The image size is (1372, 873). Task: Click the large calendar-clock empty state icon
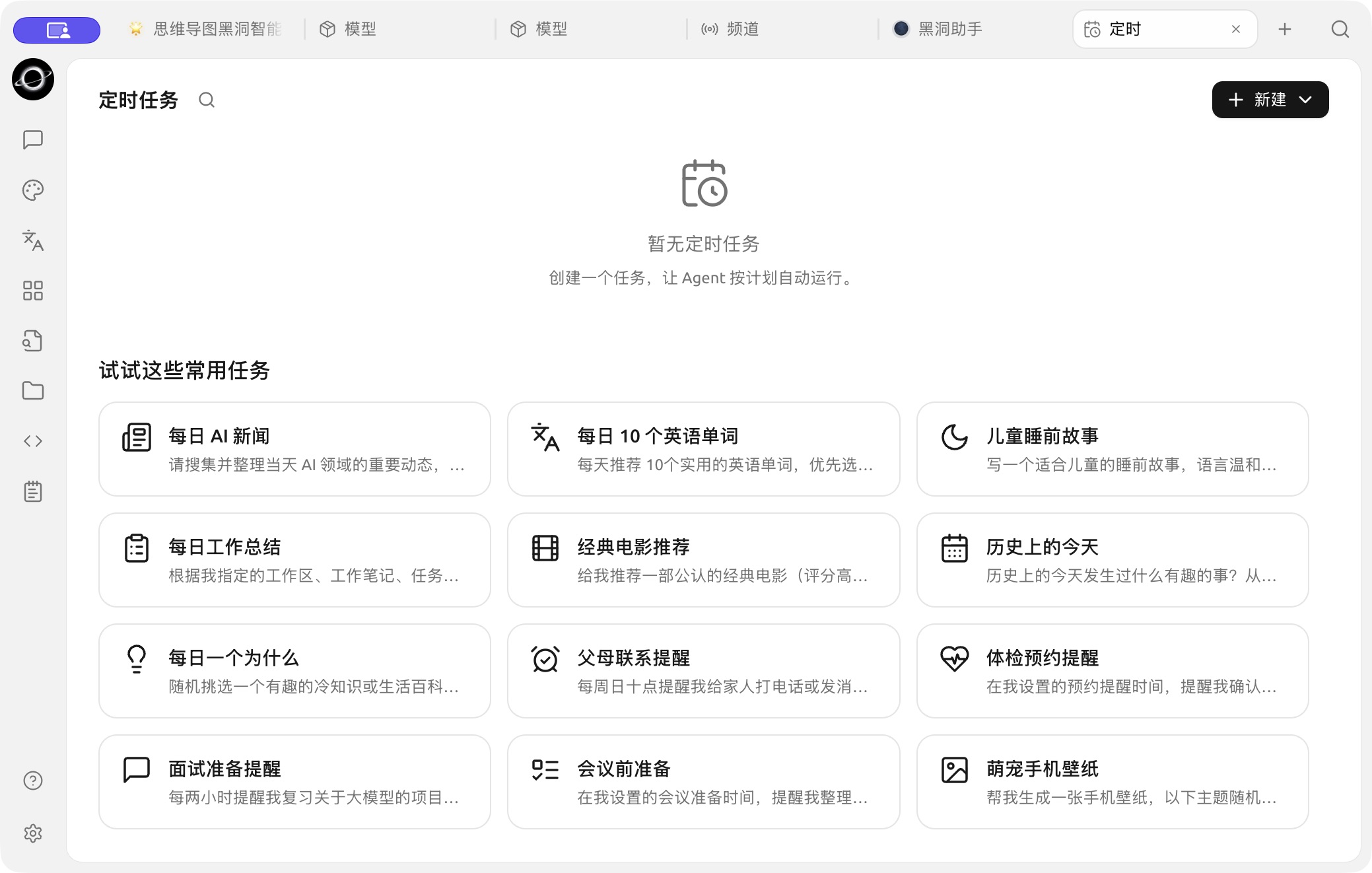[704, 183]
